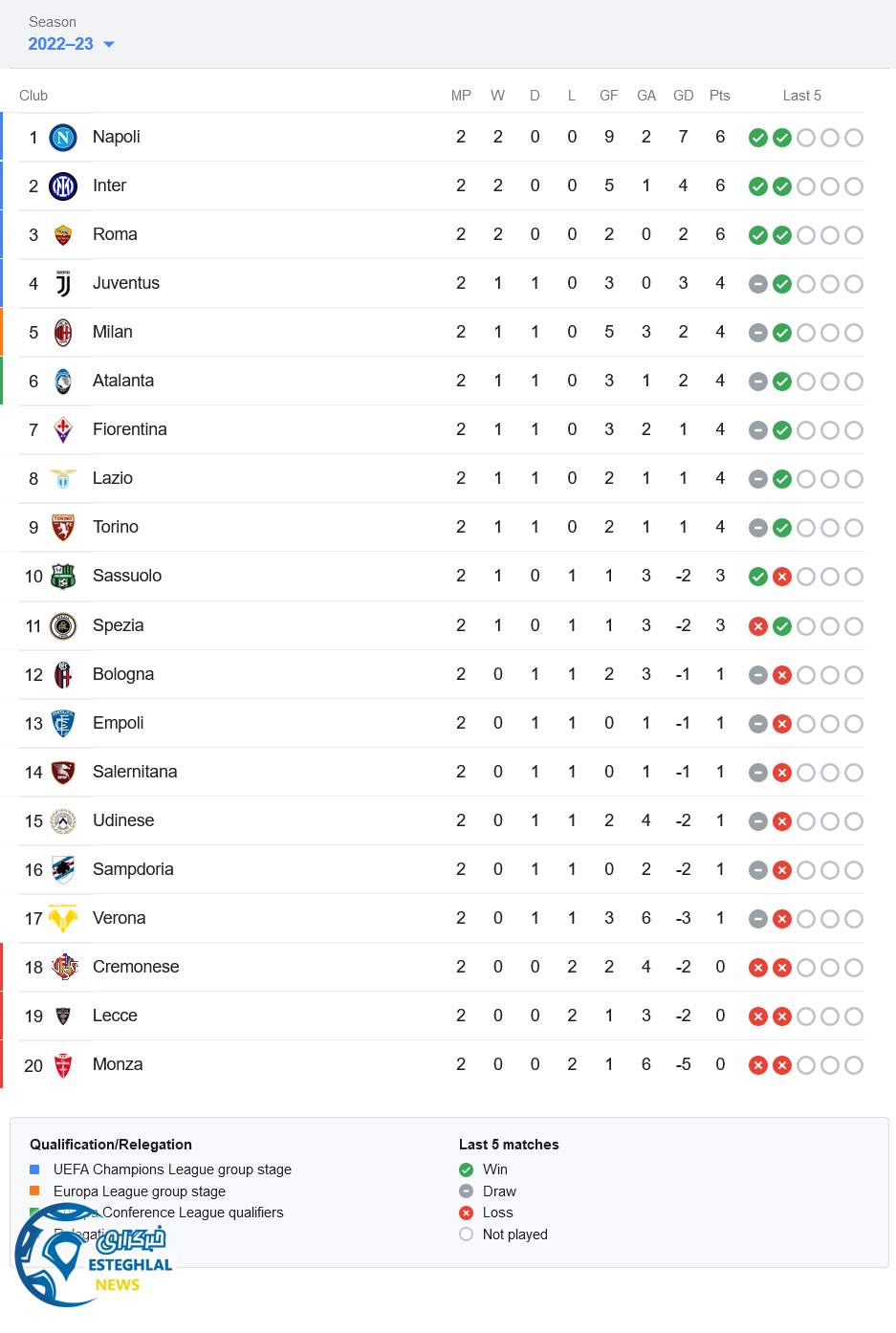Click the Pts column header
896x1333 pixels.
point(720,96)
